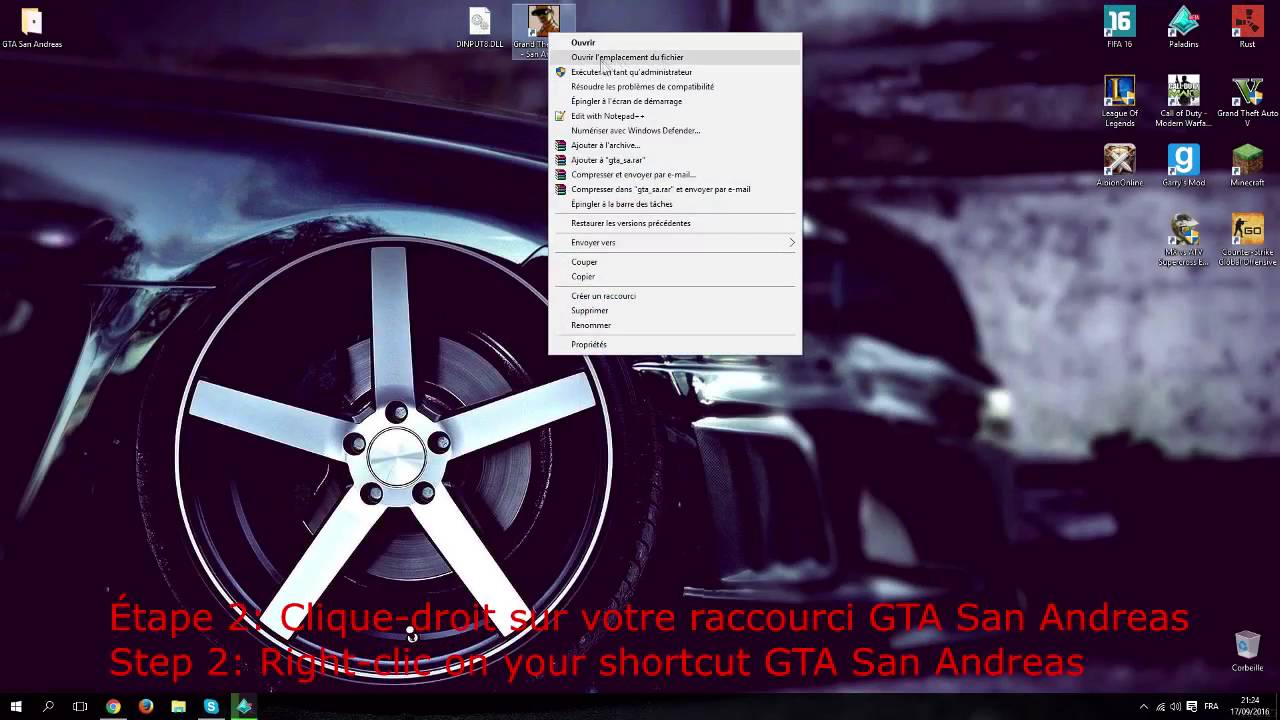Viewport: 1280px width, 720px height.
Task: Choose Numériser avec Windows Defender
Action: click(675, 131)
